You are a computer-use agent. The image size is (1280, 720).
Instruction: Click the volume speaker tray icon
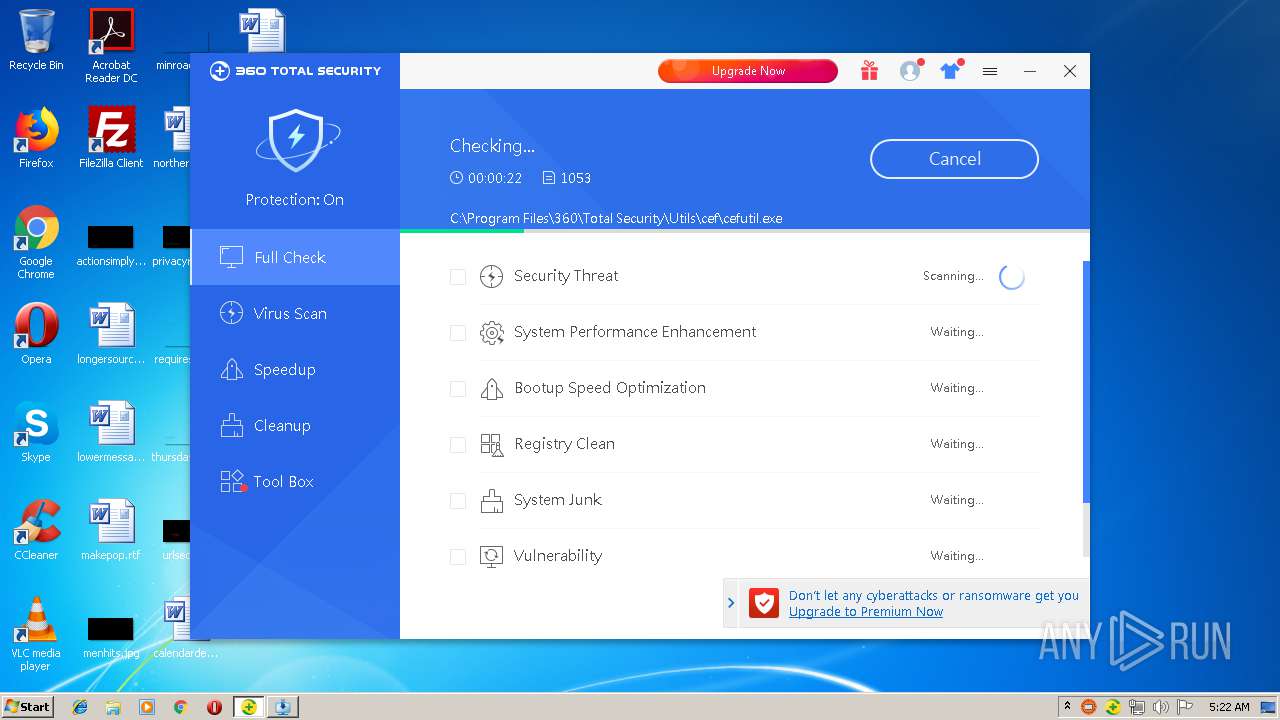1160,707
